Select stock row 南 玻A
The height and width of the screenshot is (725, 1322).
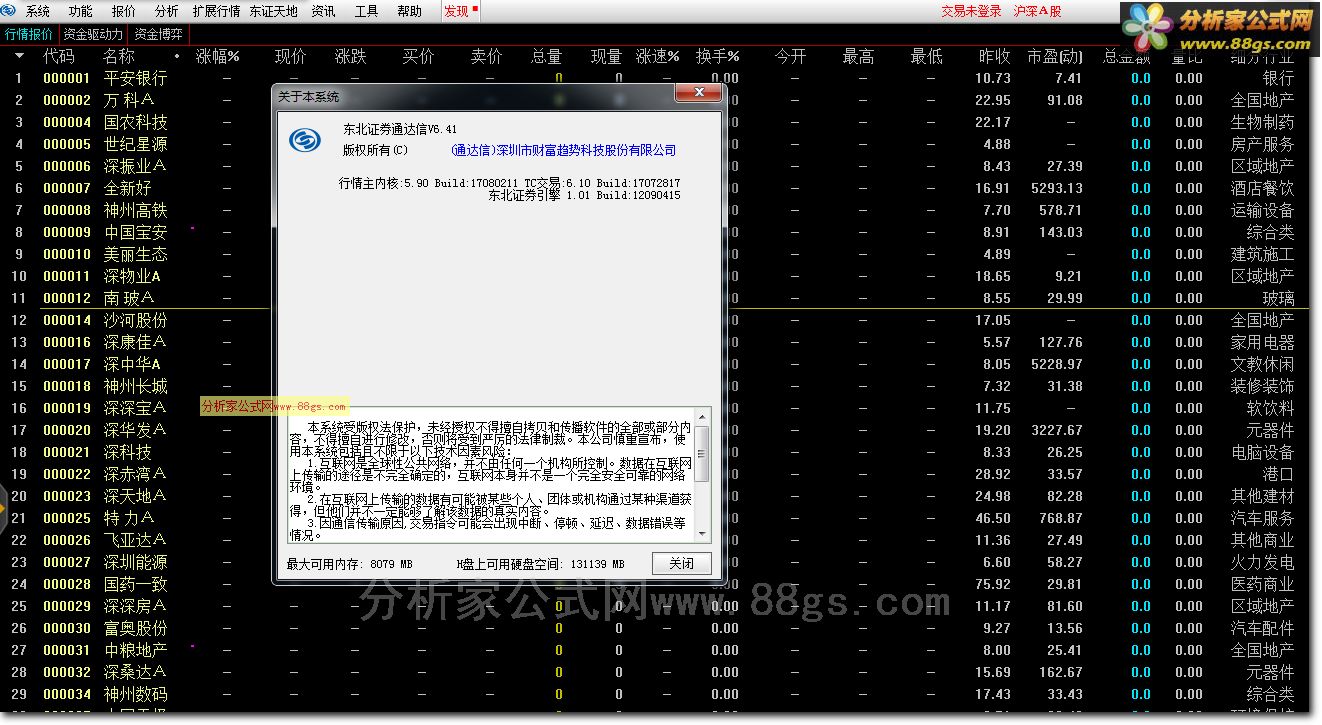pos(128,298)
